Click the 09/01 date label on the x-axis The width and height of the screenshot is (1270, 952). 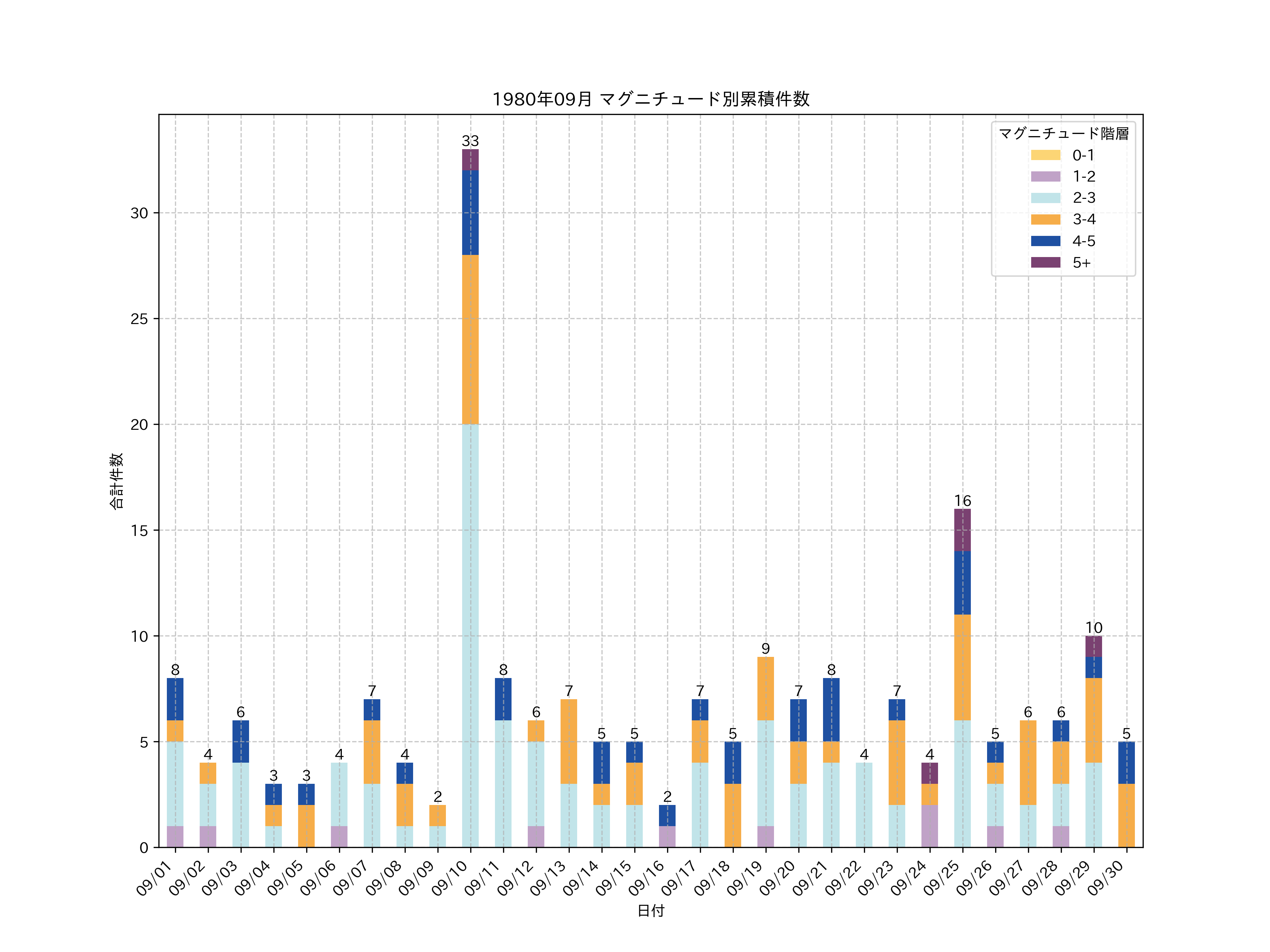pos(155,879)
